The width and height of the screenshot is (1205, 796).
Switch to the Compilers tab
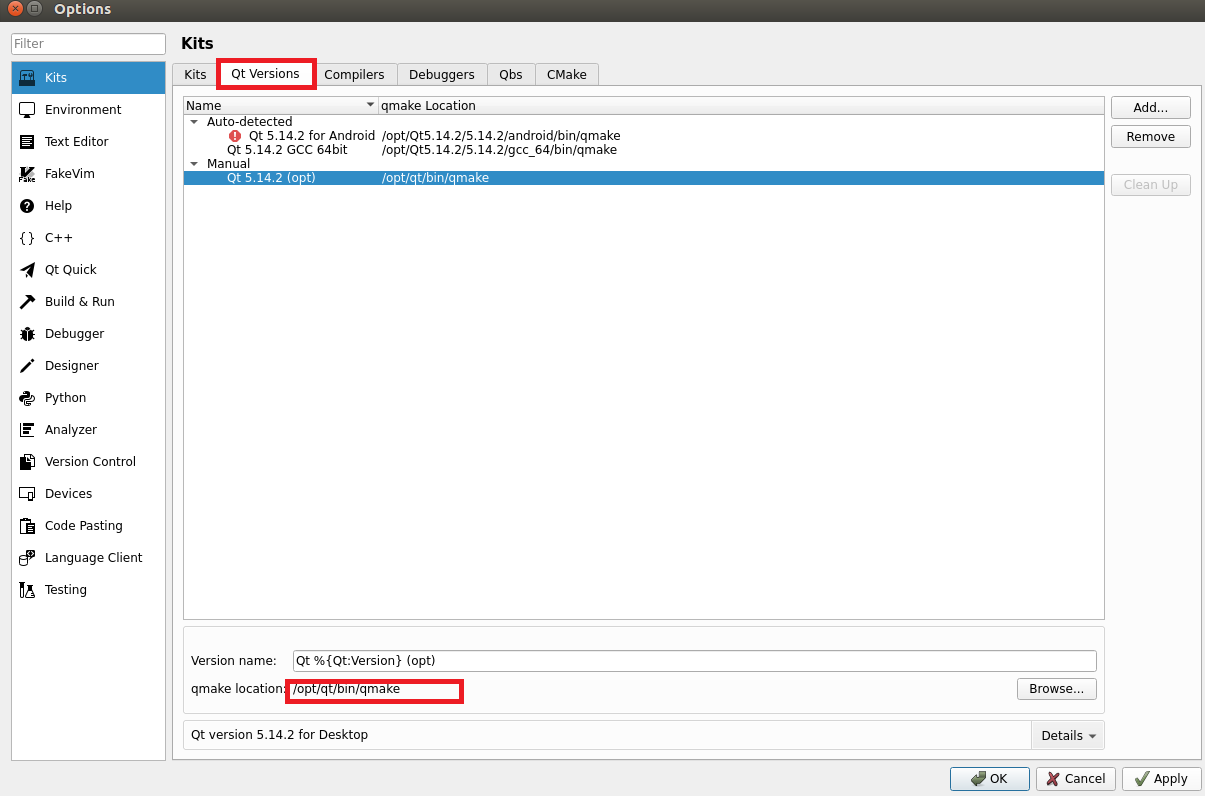[354, 74]
